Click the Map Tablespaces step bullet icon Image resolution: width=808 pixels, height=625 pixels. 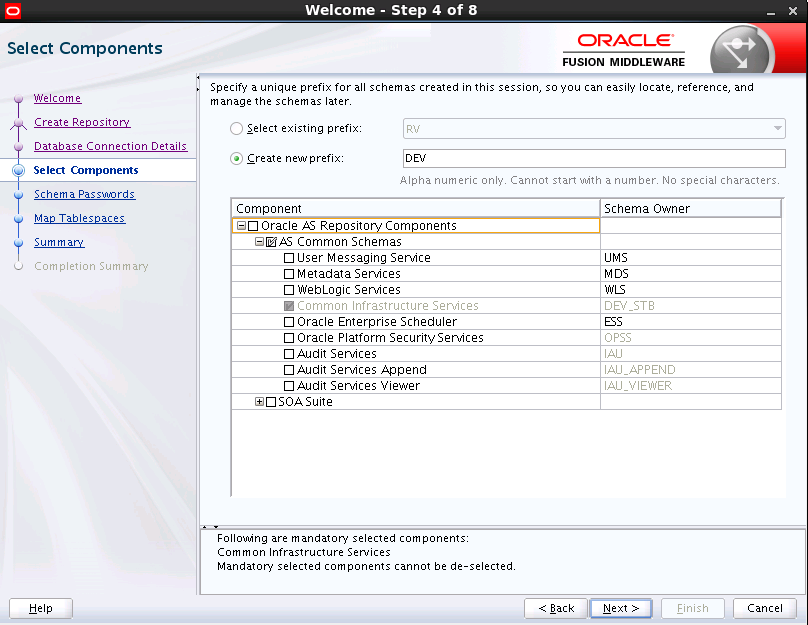click(19, 218)
